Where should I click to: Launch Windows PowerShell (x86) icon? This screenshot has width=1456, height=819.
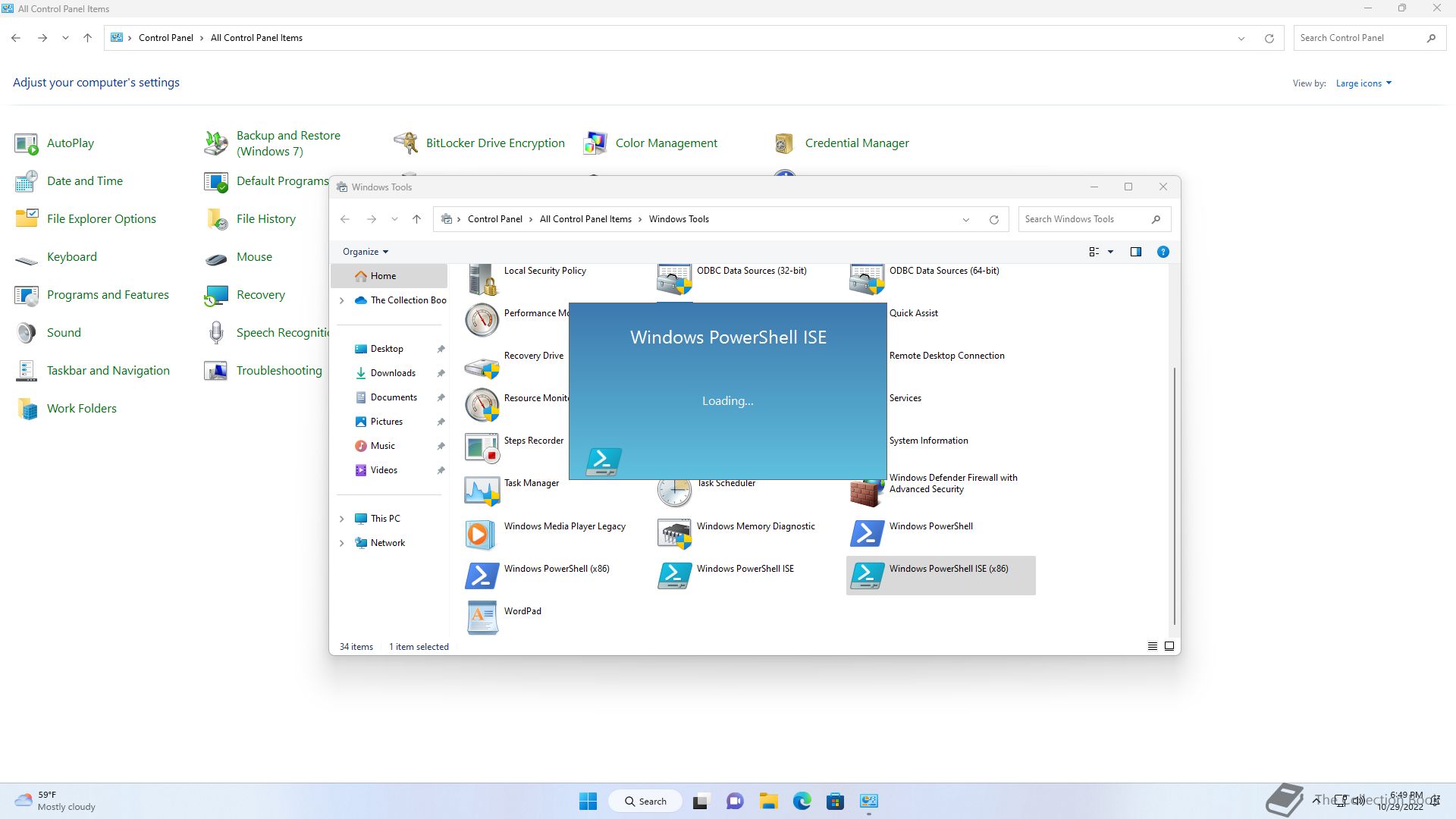point(482,576)
